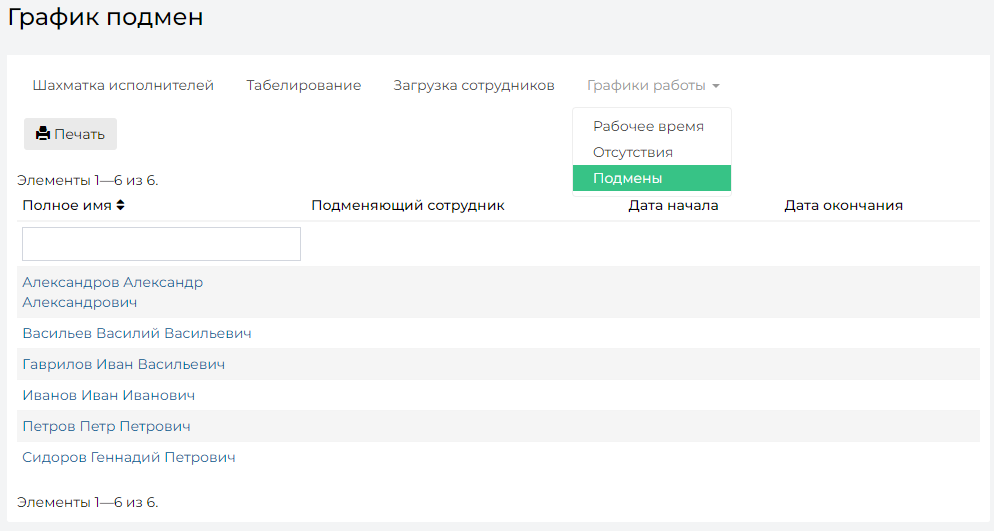The width and height of the screenshot is (994, 531).
Task: Open Иванов Иван Иванович entry
Action: click(x=108, y=395)
